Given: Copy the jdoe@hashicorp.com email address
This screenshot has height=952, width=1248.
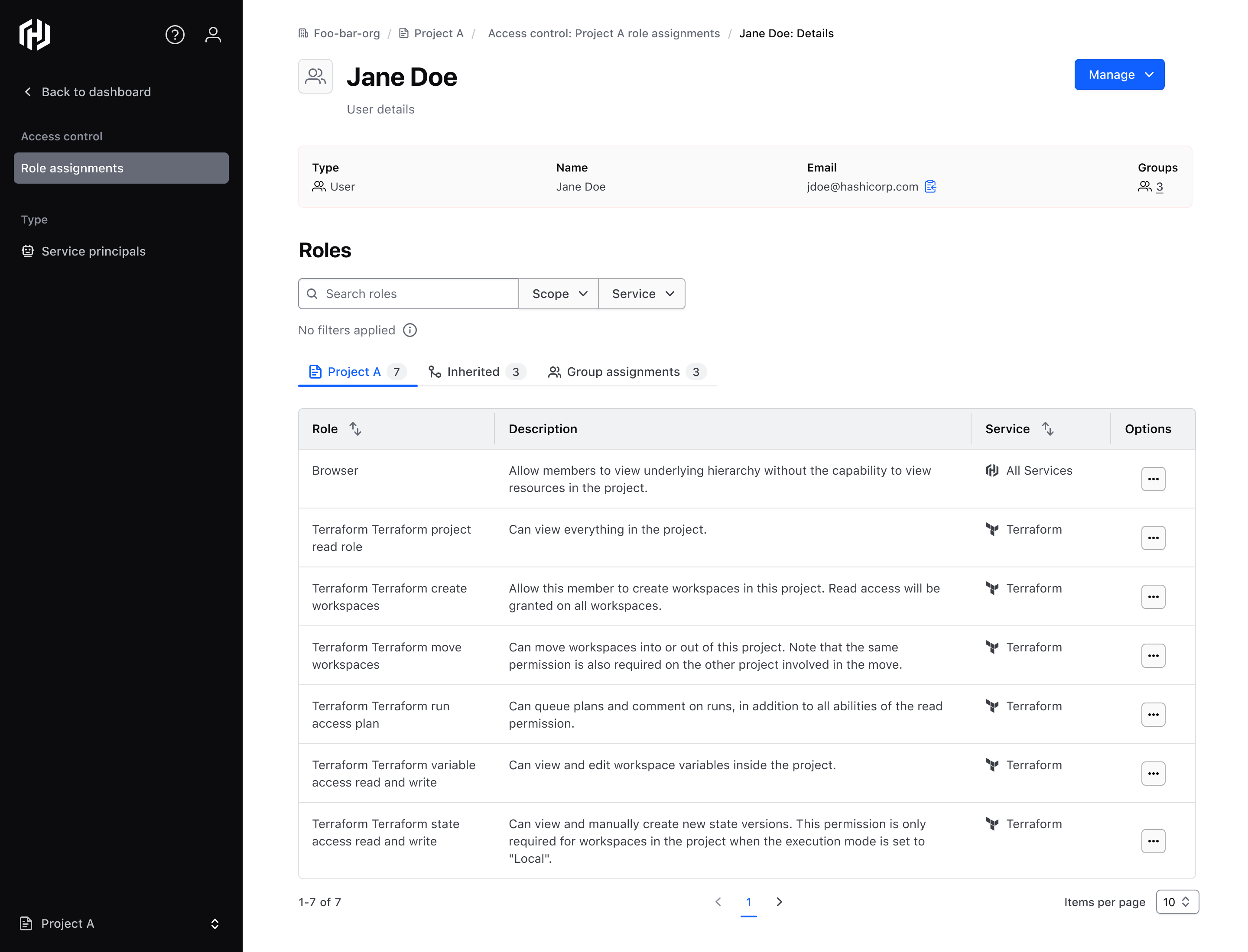Looking at the screenshot, I should [930, 186].
